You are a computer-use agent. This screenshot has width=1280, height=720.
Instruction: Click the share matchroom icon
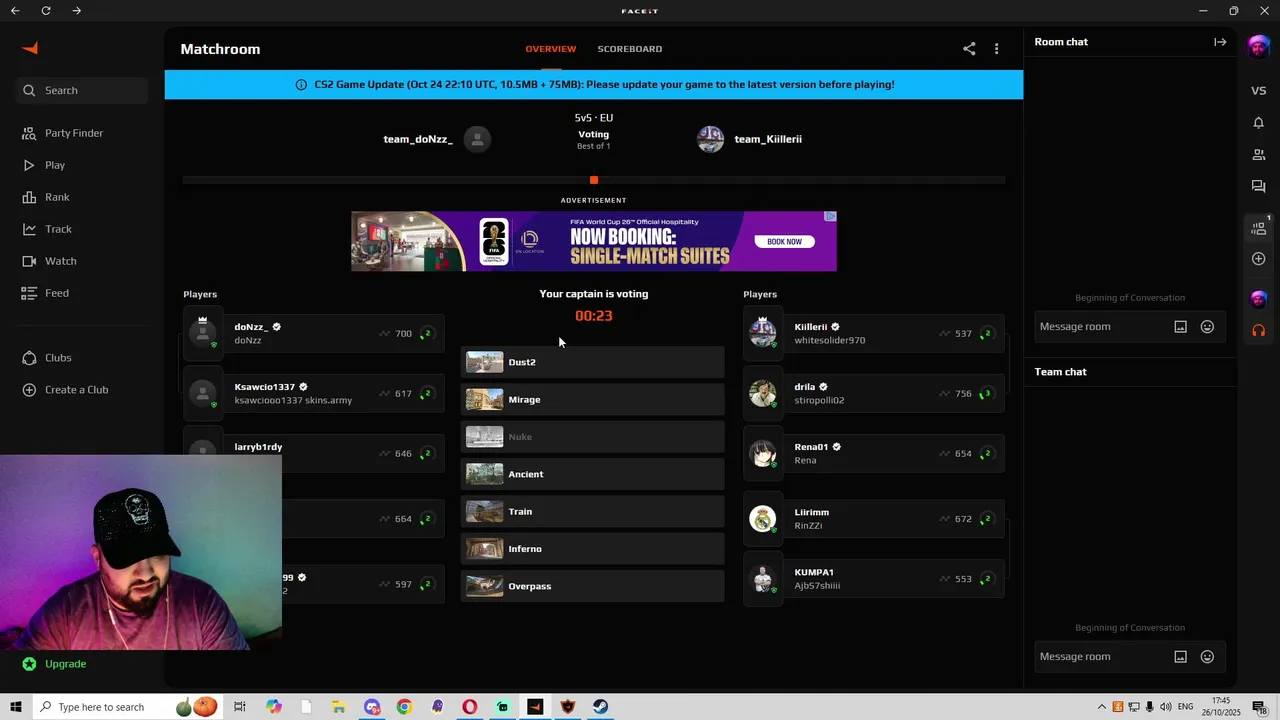coord(969,49)
